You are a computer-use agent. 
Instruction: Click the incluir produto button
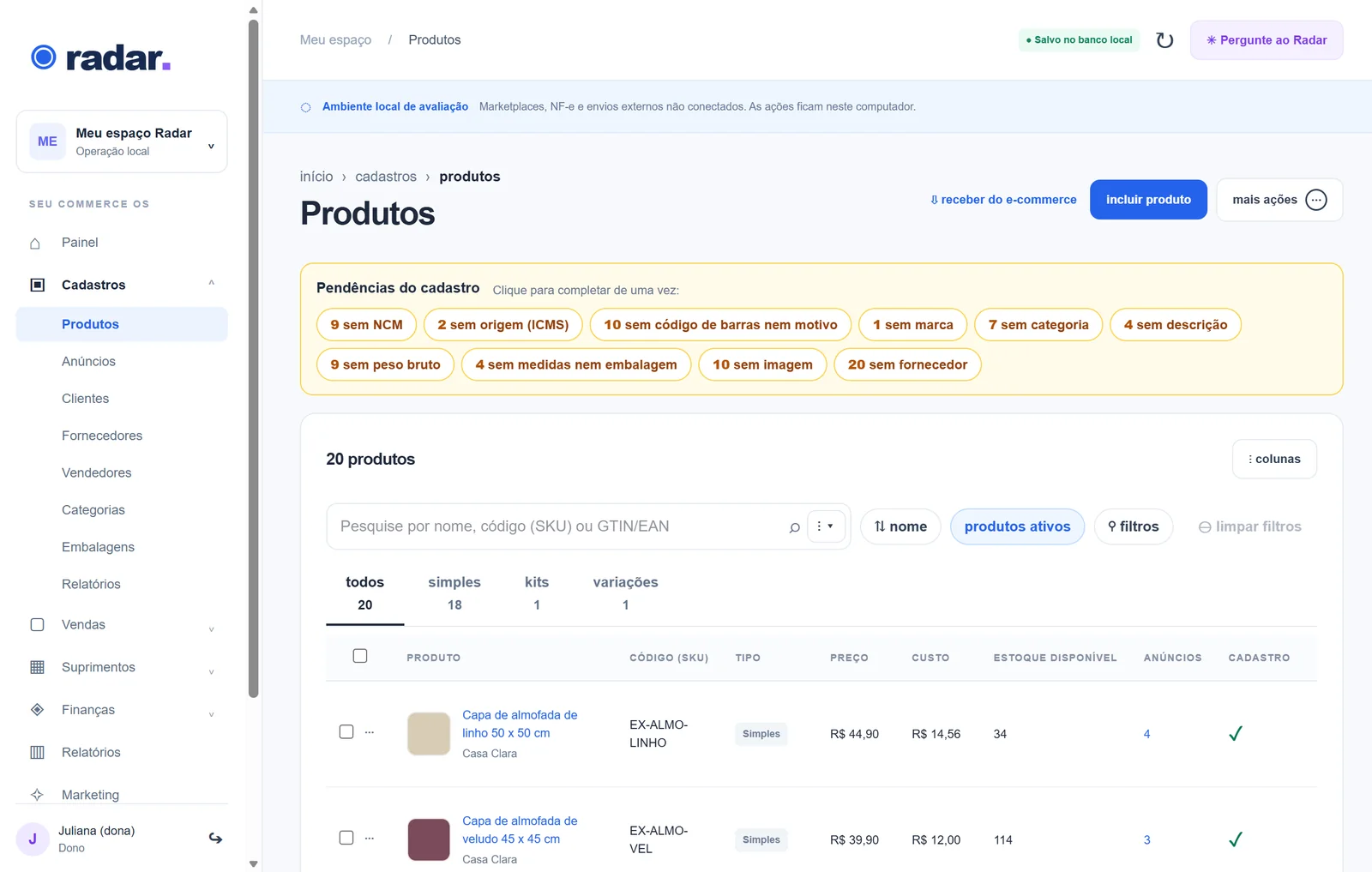[x=1148, y=200]
